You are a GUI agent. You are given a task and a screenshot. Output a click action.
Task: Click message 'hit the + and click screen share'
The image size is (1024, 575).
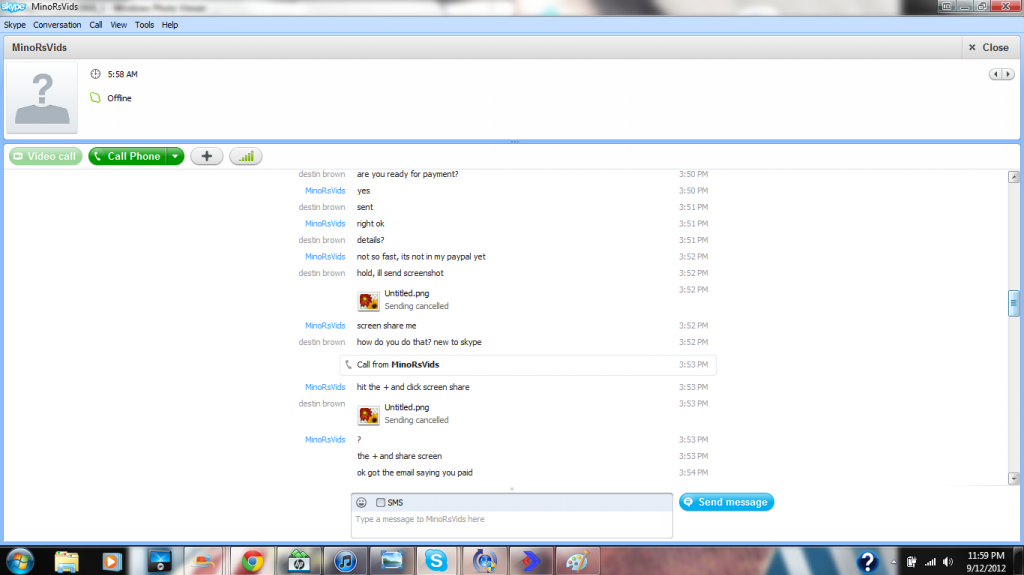tap(413, 387)
